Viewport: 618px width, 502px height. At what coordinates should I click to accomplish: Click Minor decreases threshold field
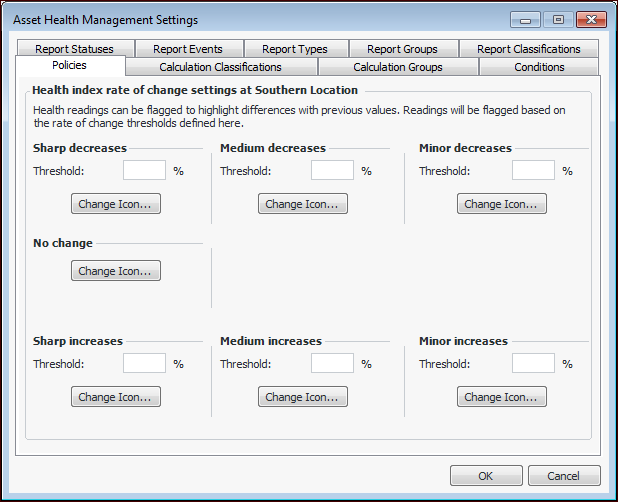click(533, 170)
